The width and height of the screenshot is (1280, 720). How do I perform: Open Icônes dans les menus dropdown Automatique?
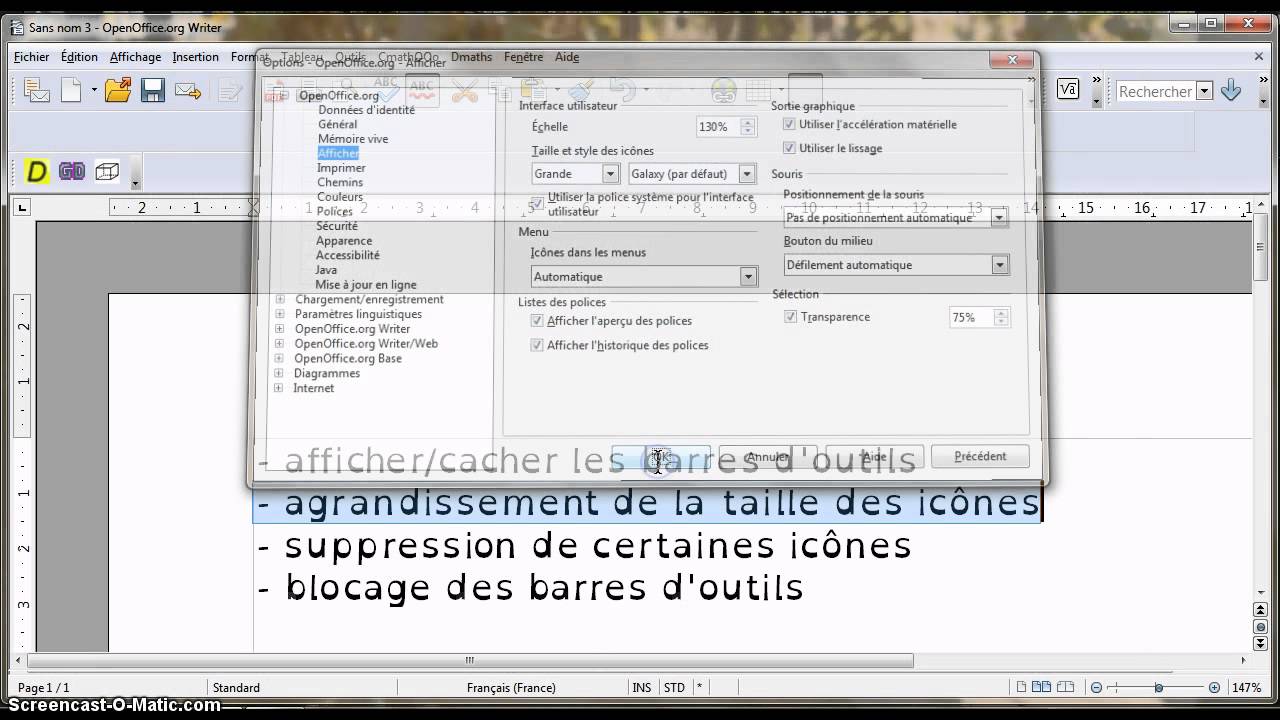click(644, 276)
